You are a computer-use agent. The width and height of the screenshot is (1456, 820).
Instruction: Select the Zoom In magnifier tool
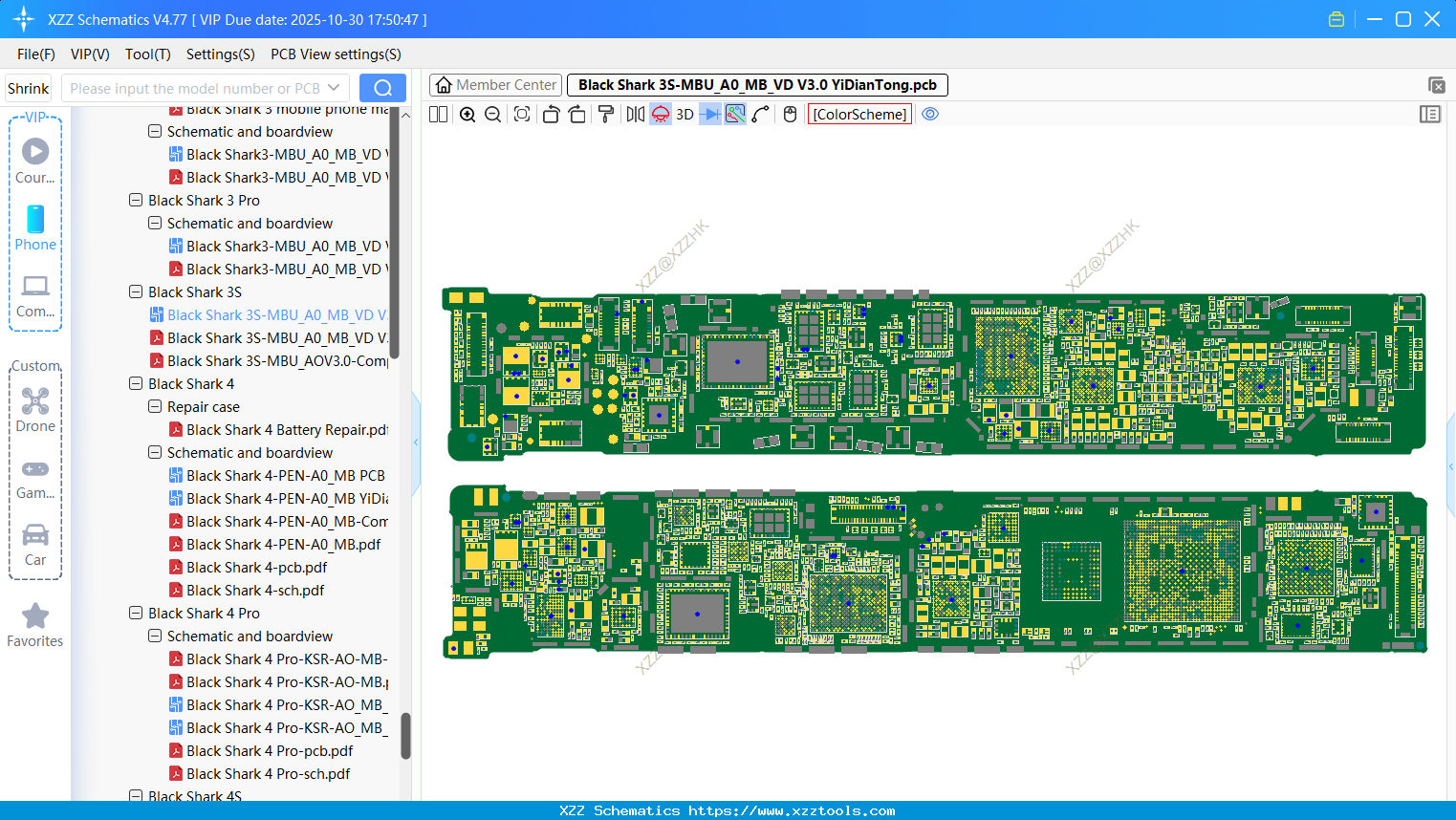467,114
